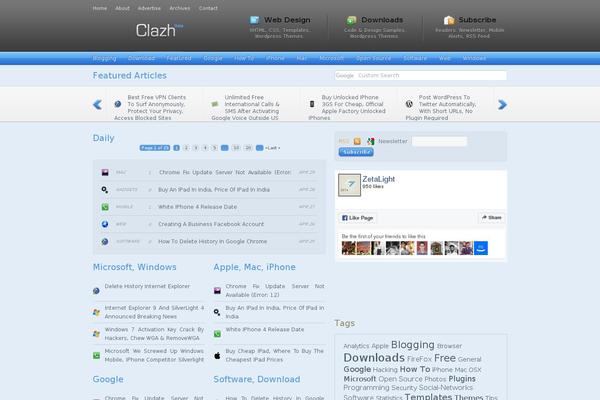Viewport: 600px width, 400px height.
Task: Click the Clazh site logo
Action: pyautogui.click(x=159, y=30)
